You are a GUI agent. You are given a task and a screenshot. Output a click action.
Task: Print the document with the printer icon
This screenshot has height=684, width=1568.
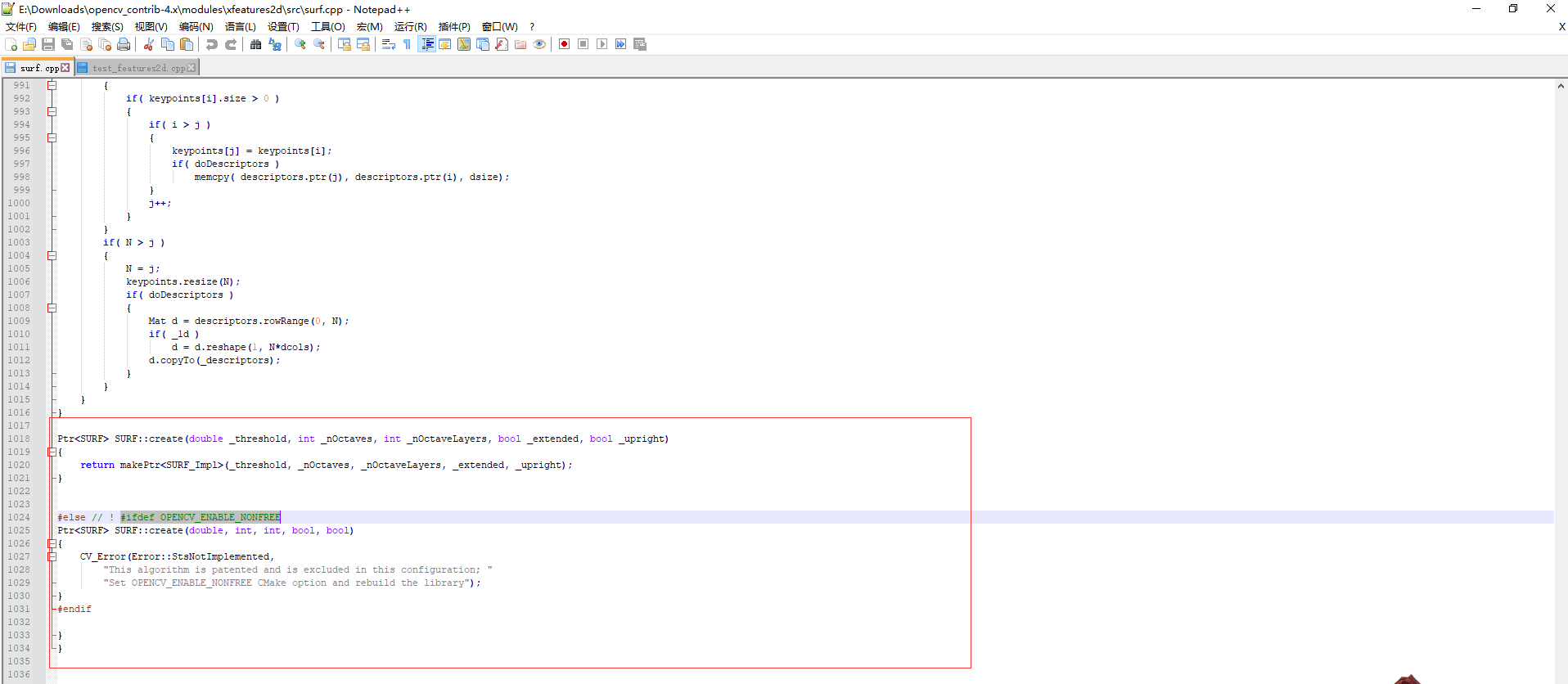[124, 44]
